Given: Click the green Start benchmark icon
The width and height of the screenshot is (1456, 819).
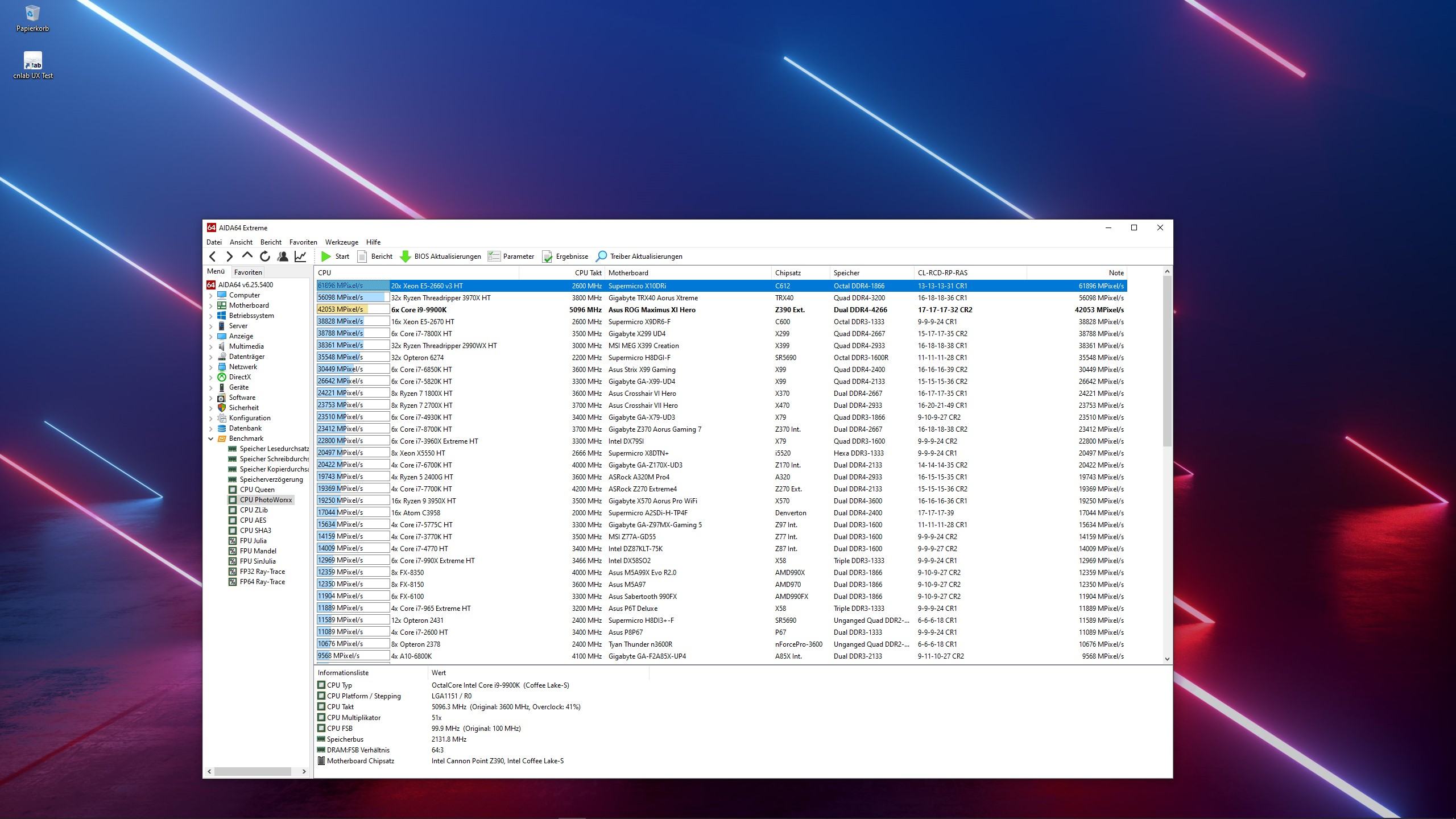Looking at the screenshot, I should coord(326,257).
